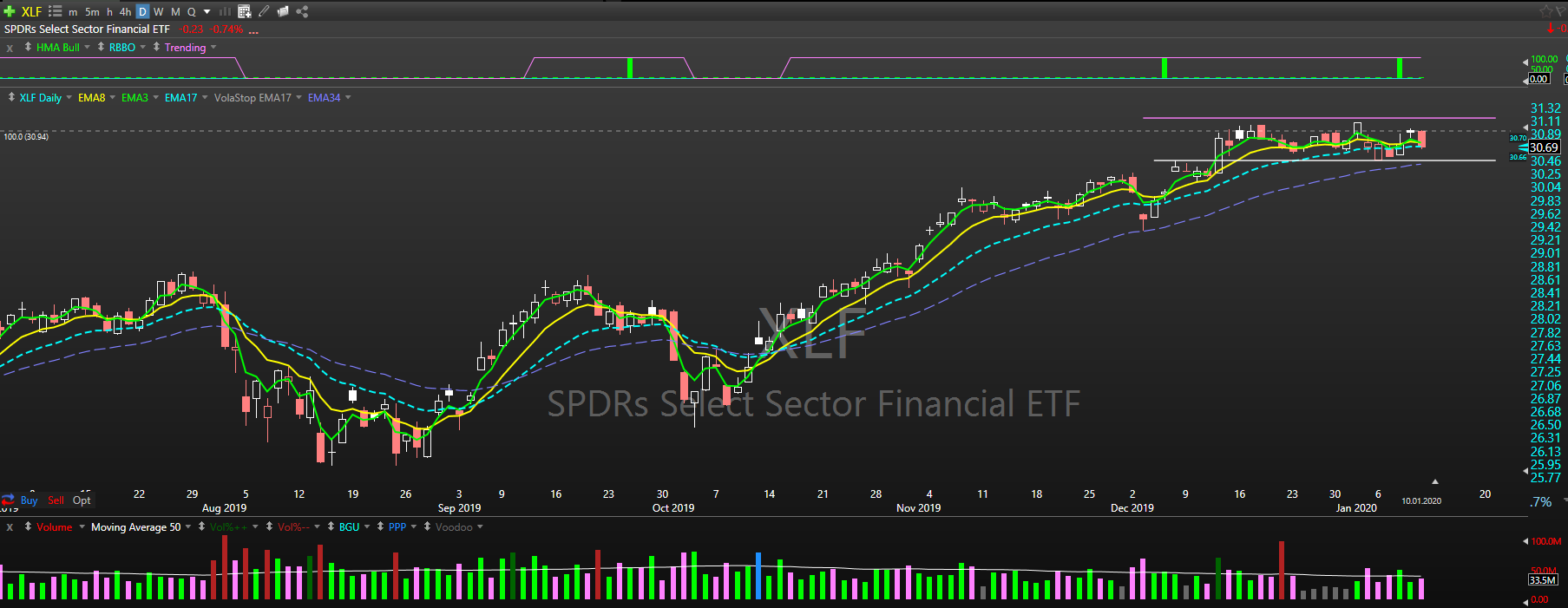Expand the timeframe dropdown arrow after Q
Screen dimensions: 1568x608
click(x=207, y=11)
